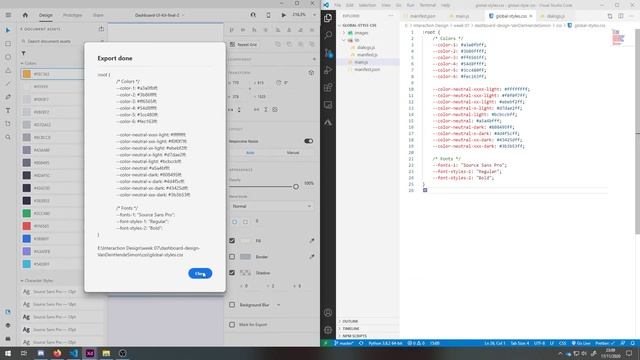Click VS Code Split Editor icon
The image size is (640, 360).
tap(621, 16)
